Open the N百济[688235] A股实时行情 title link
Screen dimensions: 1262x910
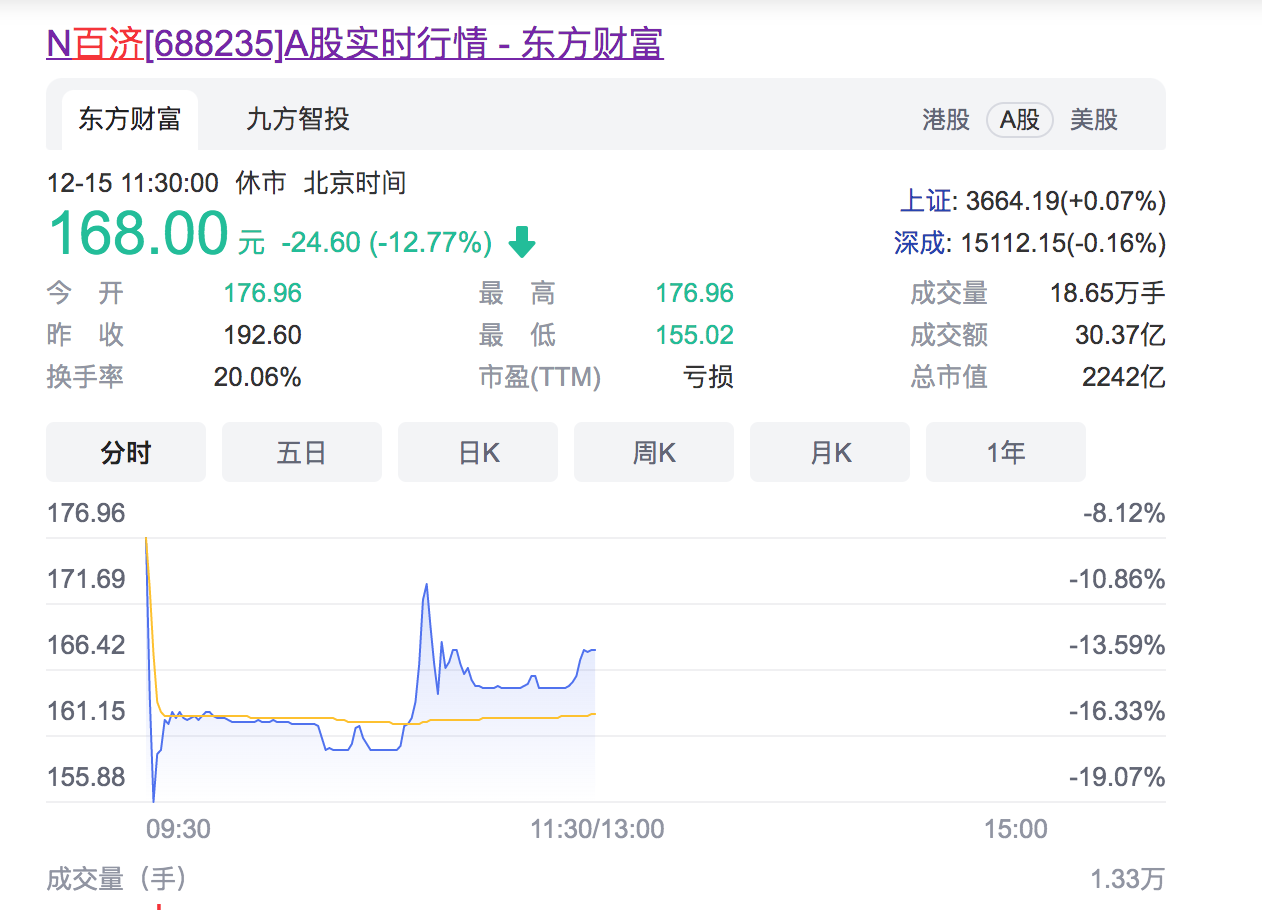coord(355,45)
